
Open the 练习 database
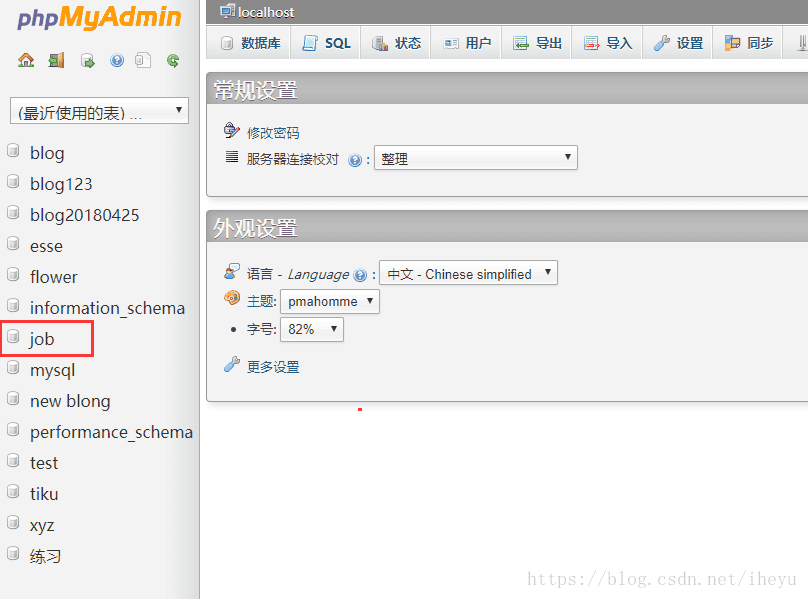pyautogui.click(x=45, y=556)
